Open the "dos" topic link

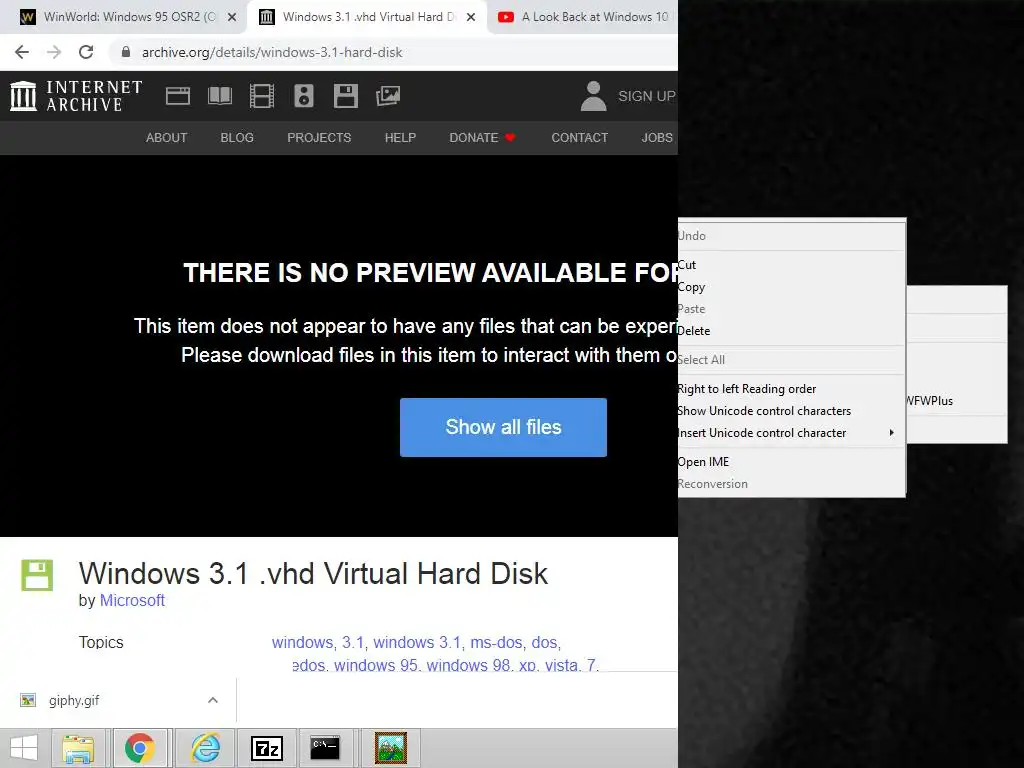(544, 642)
